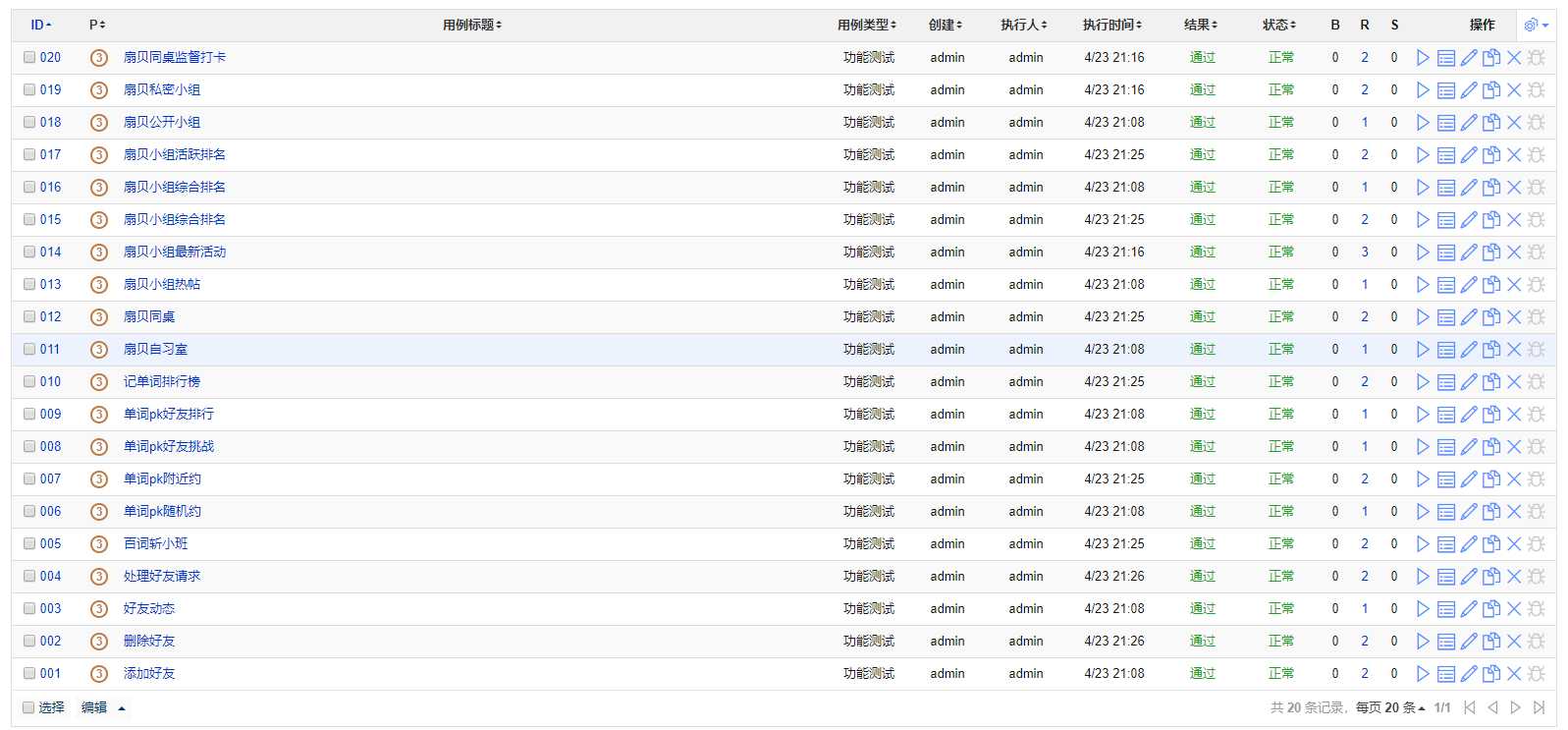Go to previous page pager arrow
Viewport: 1568px width, 730px height.
(x=1492, y=707)
